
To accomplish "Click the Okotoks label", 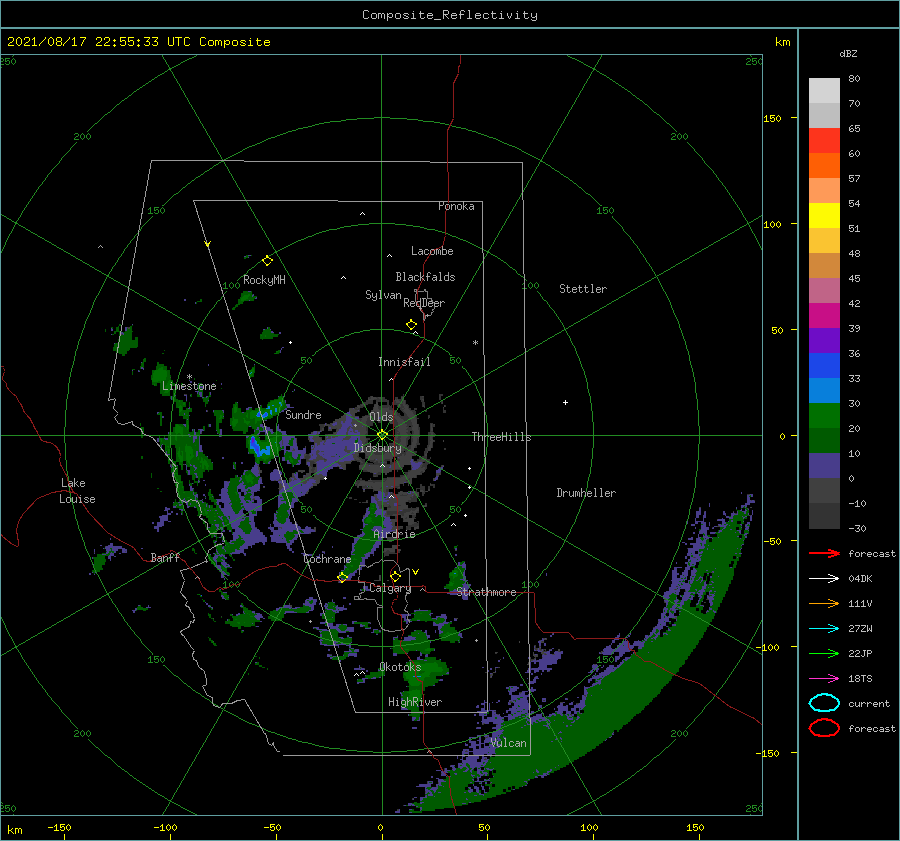I will (400, 667).
